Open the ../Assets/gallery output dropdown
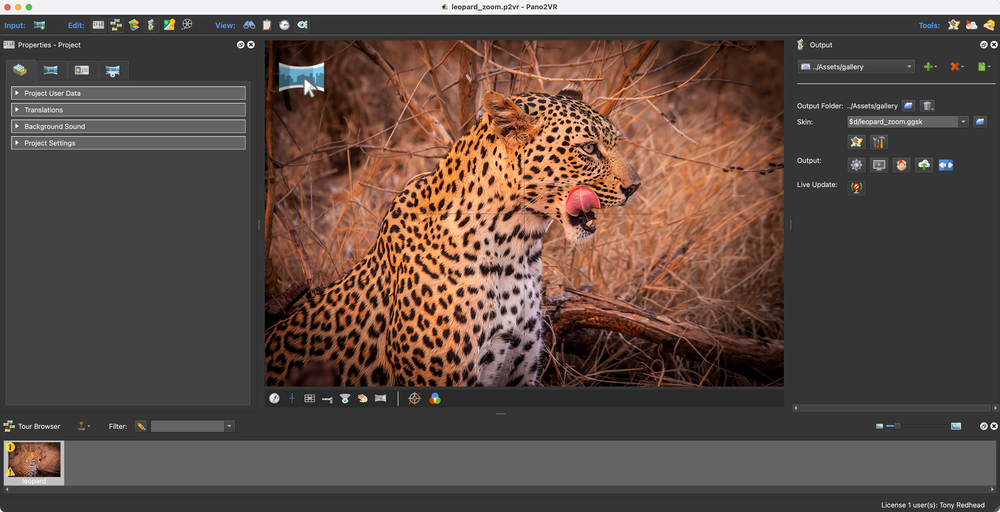 (x=856, y=67)
